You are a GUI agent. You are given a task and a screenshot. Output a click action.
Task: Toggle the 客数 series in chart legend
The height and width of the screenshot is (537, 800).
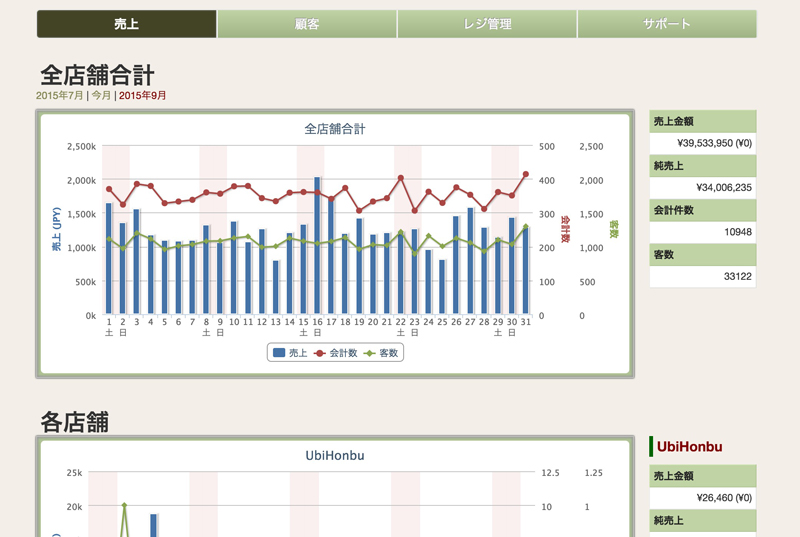pos(381,353)
